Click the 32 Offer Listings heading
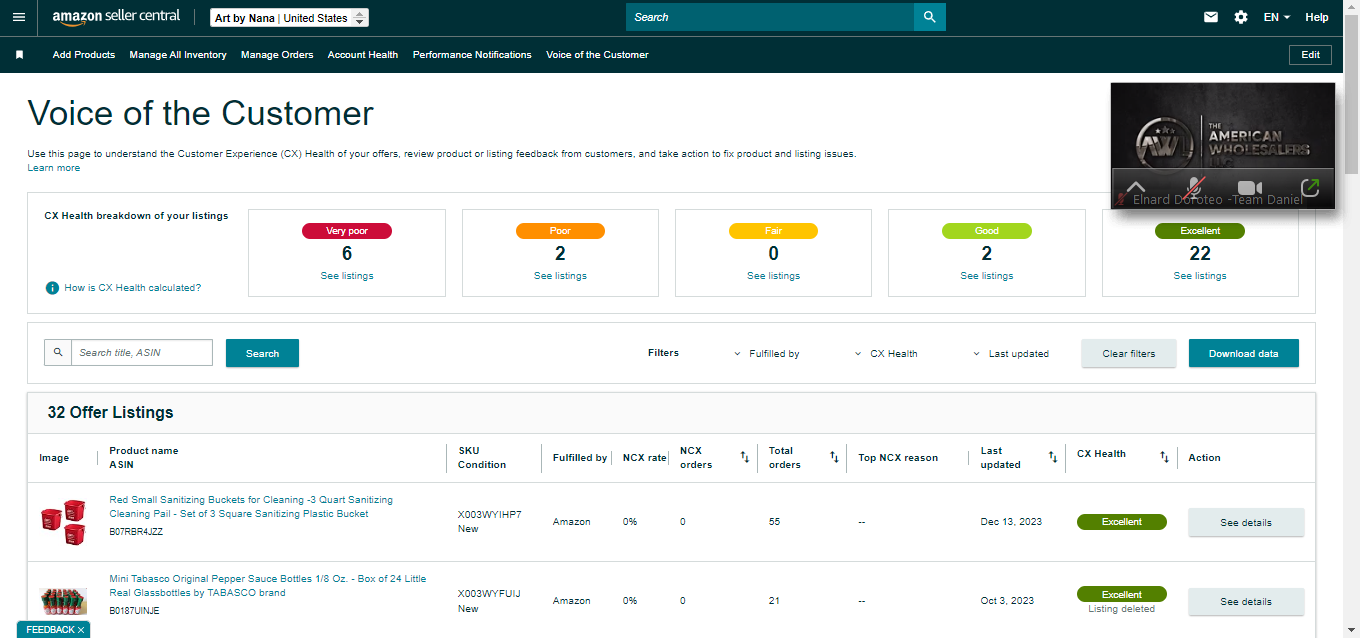The image size is (1360, 638). tap(110, 412)
